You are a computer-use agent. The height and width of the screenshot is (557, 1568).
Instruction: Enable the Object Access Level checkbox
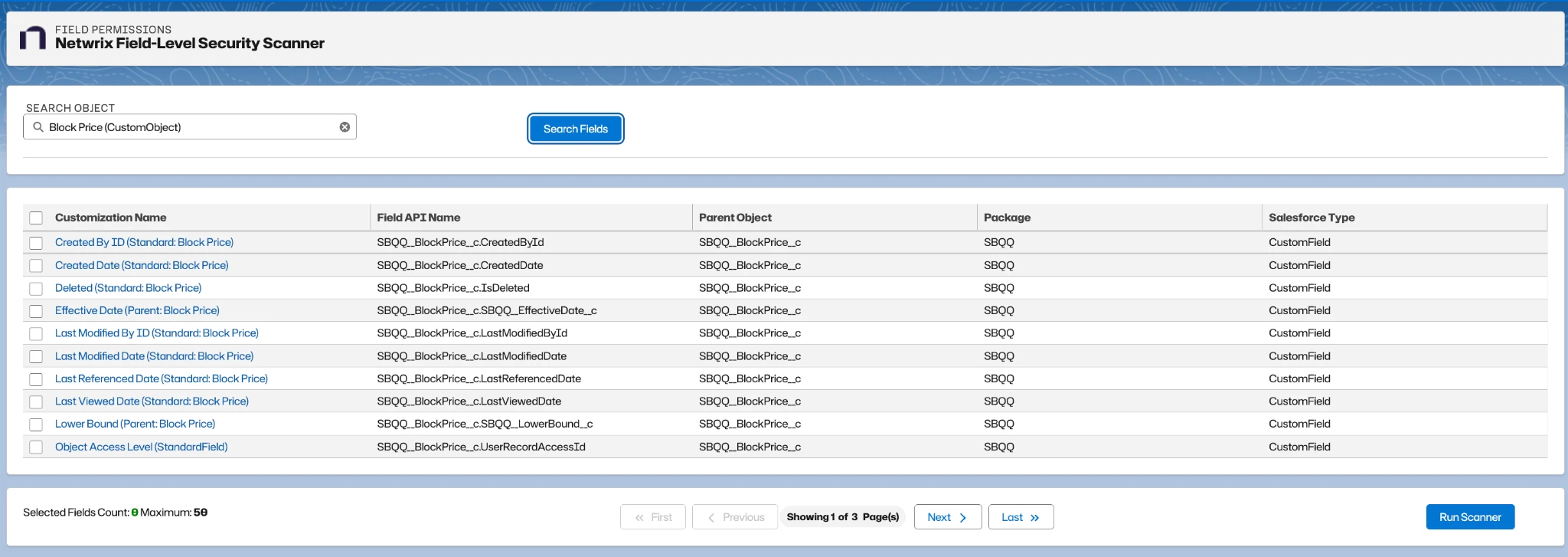coord(36,447)
